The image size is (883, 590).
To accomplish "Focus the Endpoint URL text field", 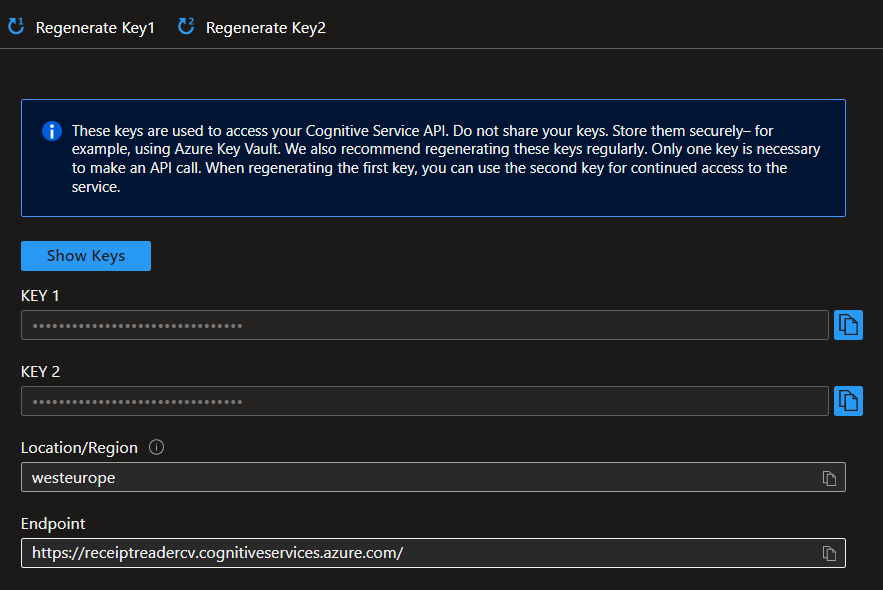I will point(420,553).
